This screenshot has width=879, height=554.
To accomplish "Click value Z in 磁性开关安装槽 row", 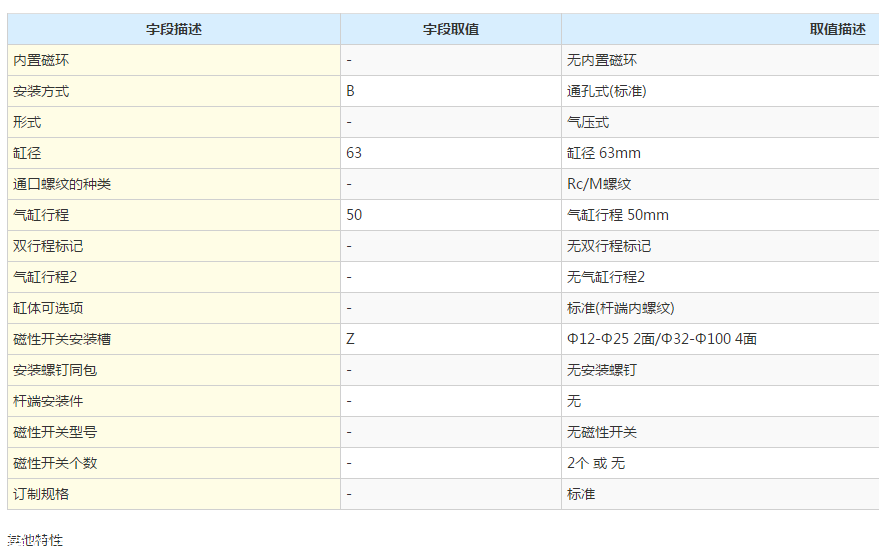I will 351,339.
